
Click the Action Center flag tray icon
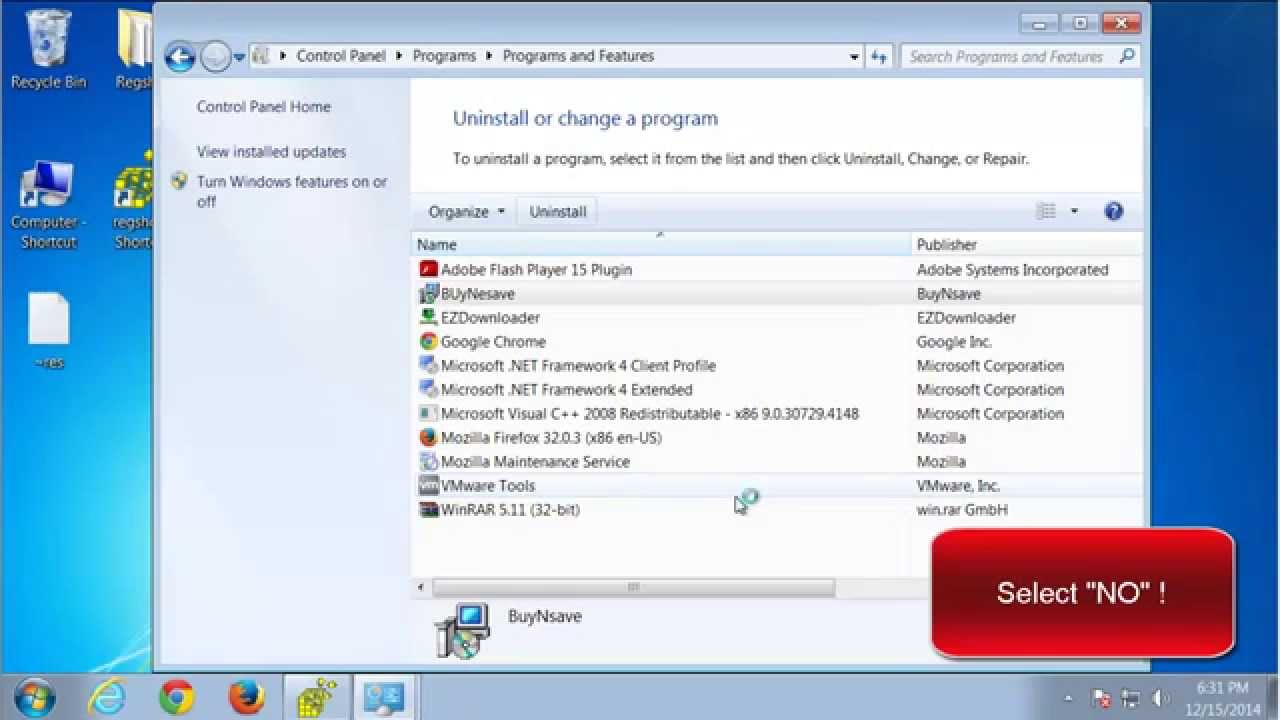[x=1102, y=698]
